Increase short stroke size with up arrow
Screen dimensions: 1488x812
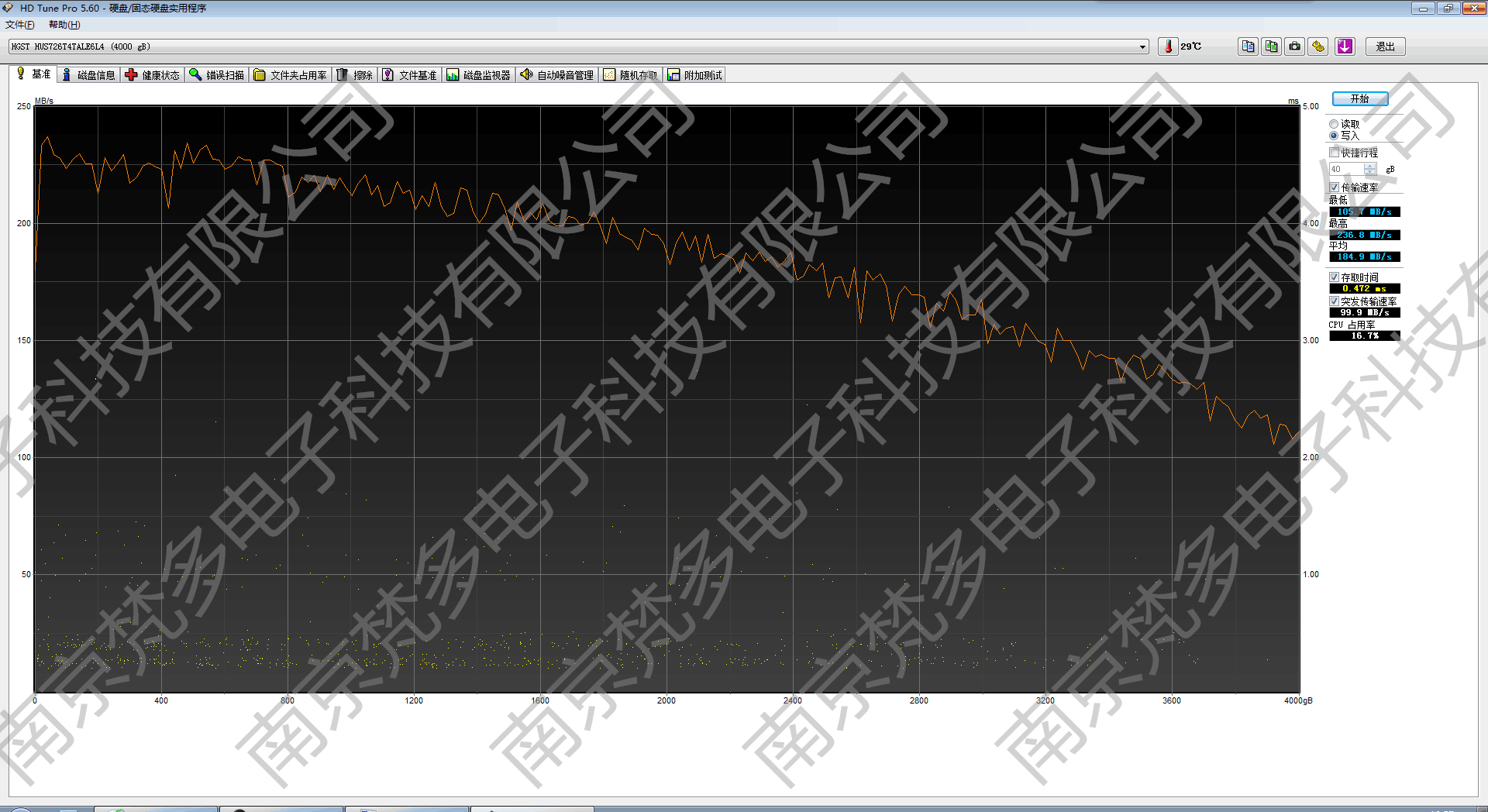1370,166
